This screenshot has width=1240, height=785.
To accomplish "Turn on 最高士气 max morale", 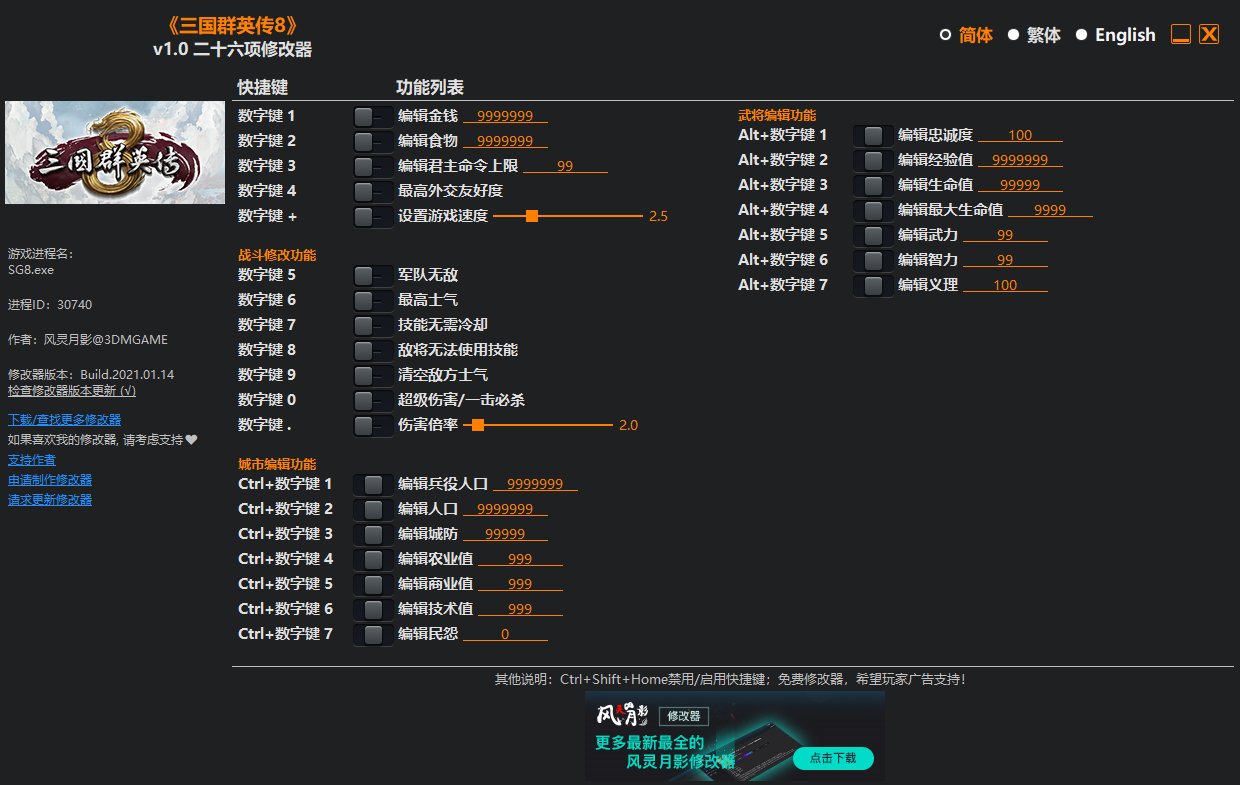I will tap(372, 299).
